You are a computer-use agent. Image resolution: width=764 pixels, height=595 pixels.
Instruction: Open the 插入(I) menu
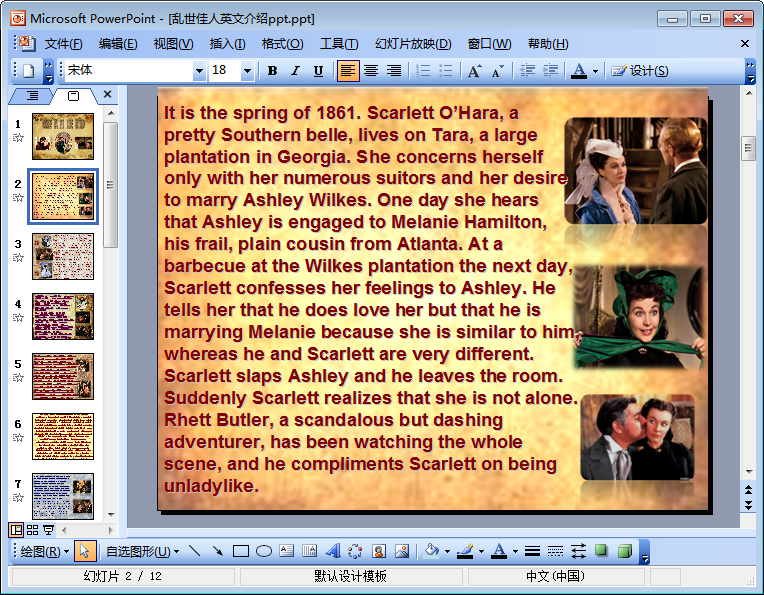(227, 44)
